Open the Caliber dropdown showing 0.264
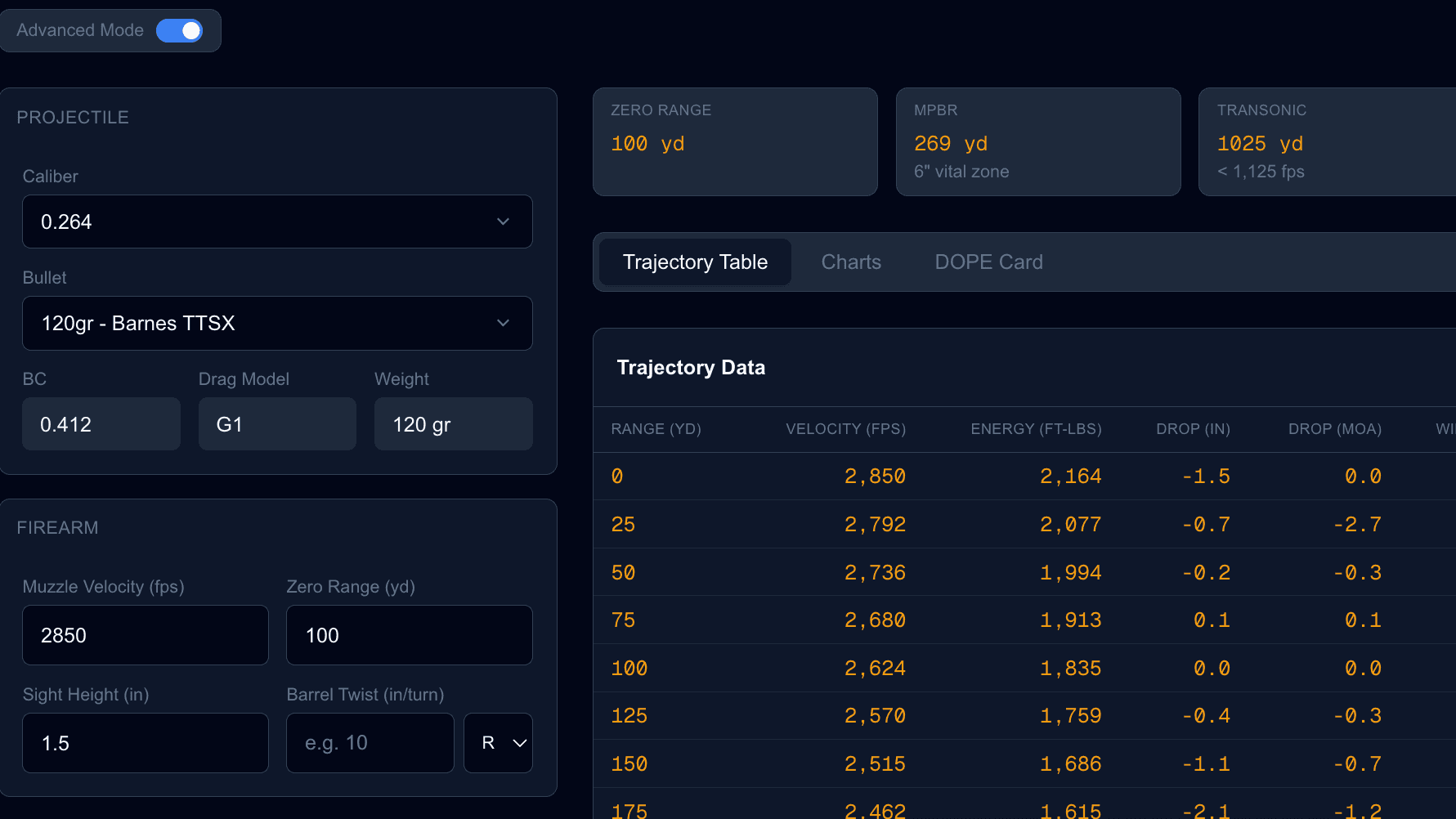Image resolution: width=1456 pixels, height=819 pixels. tap(277, 222)
